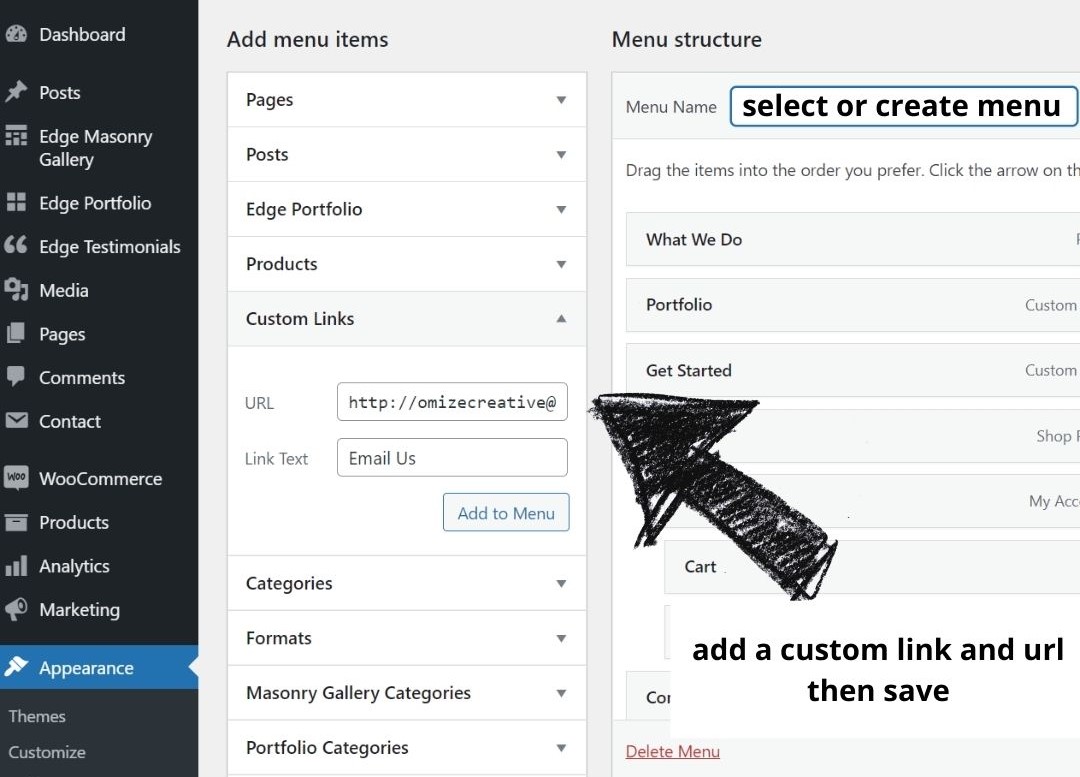Open Themes under Appearance

point(37,716)
